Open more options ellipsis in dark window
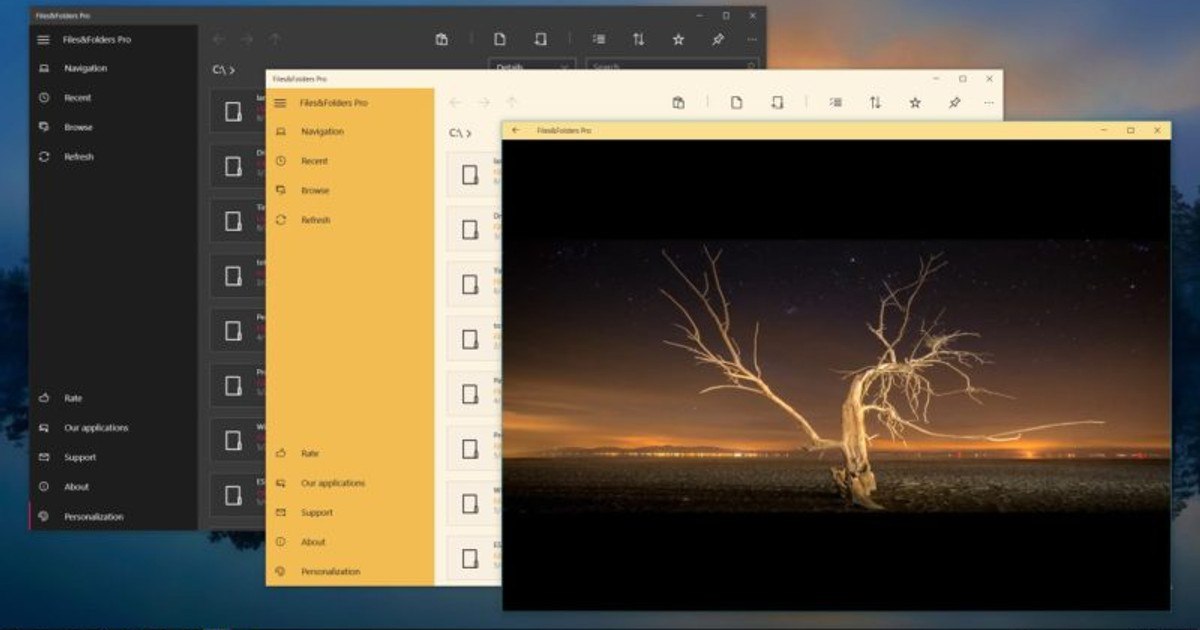The width and height of the screenshot is (1200, 630). coord(752,40)
